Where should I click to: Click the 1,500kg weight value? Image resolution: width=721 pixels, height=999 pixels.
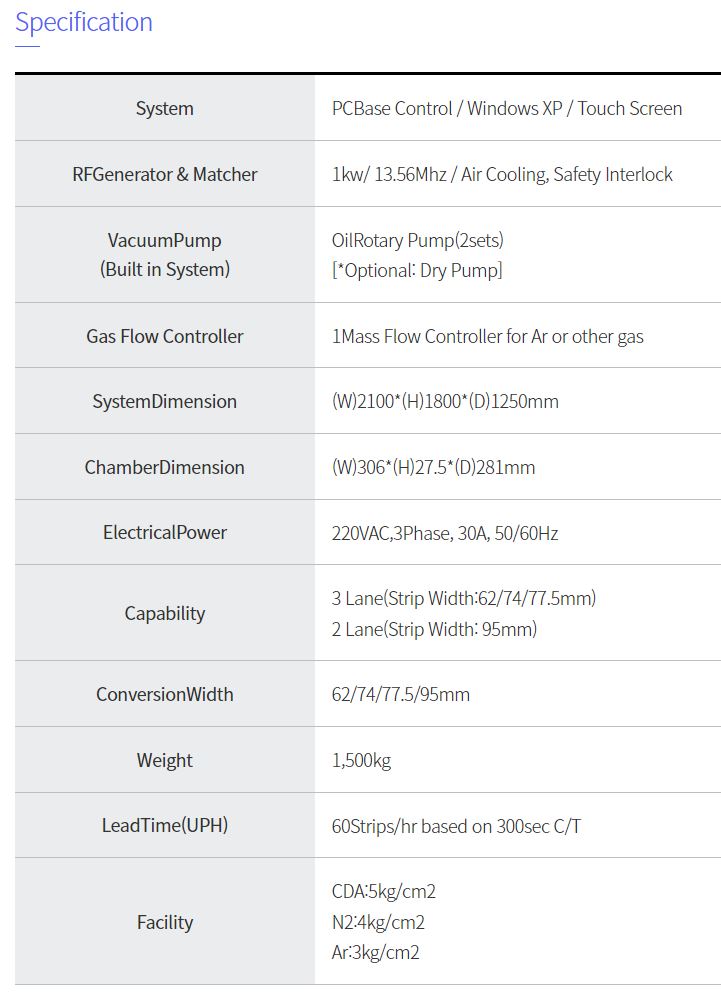pyautogui.click(x=362, y=760)
